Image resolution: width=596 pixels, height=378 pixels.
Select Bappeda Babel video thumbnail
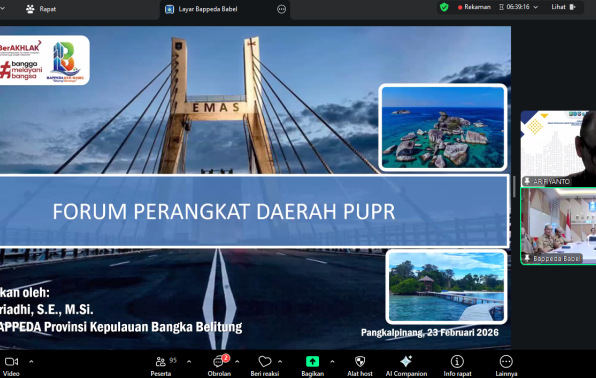tap(558, 226)
